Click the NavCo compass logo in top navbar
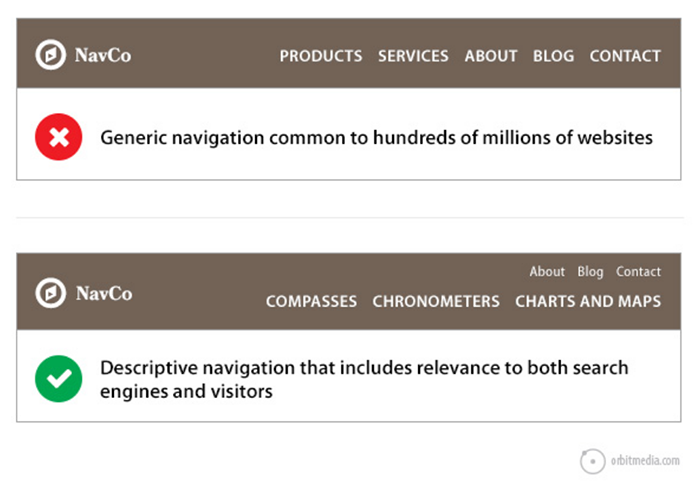Screen dimensions: 700x486 [51, 54]
